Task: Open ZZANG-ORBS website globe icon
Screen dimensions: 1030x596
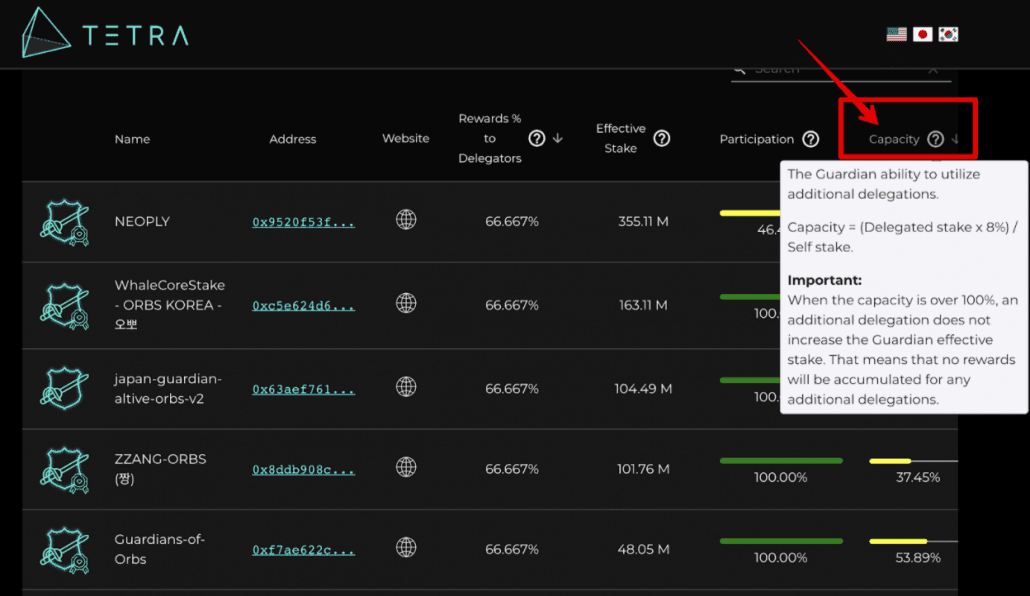Action: point(406,467)
